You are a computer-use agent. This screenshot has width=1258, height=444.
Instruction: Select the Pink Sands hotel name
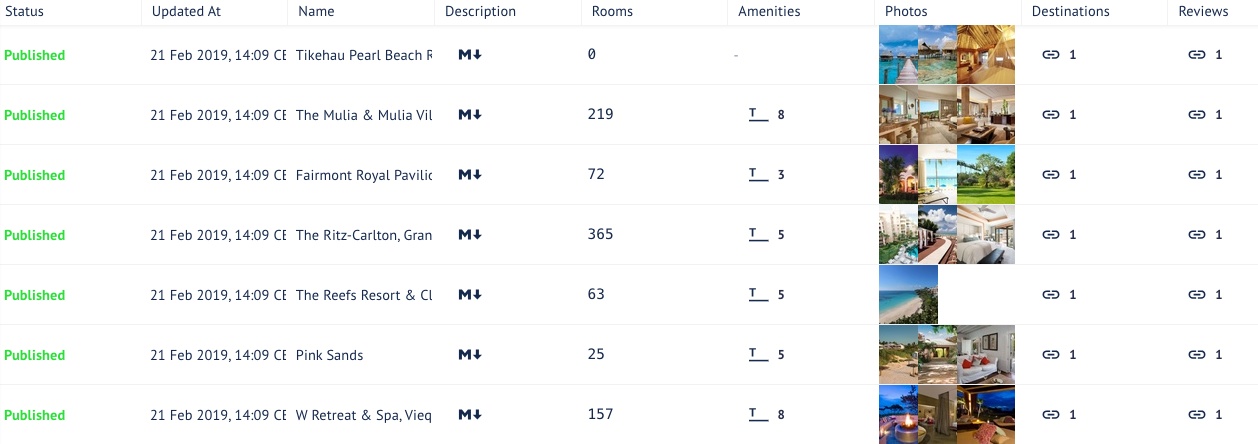(330, 355)
